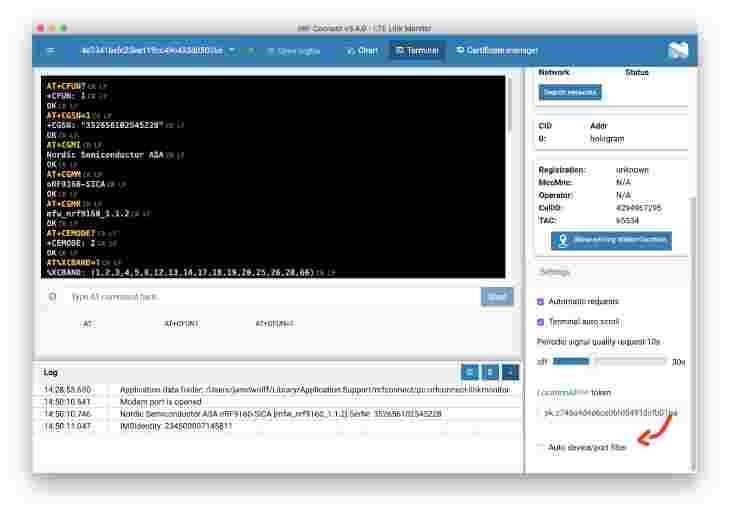Viewport: 730px width, 516px height.
Task: Toggle the Terminal auto scroll checkbox
Action: [540, 322]
